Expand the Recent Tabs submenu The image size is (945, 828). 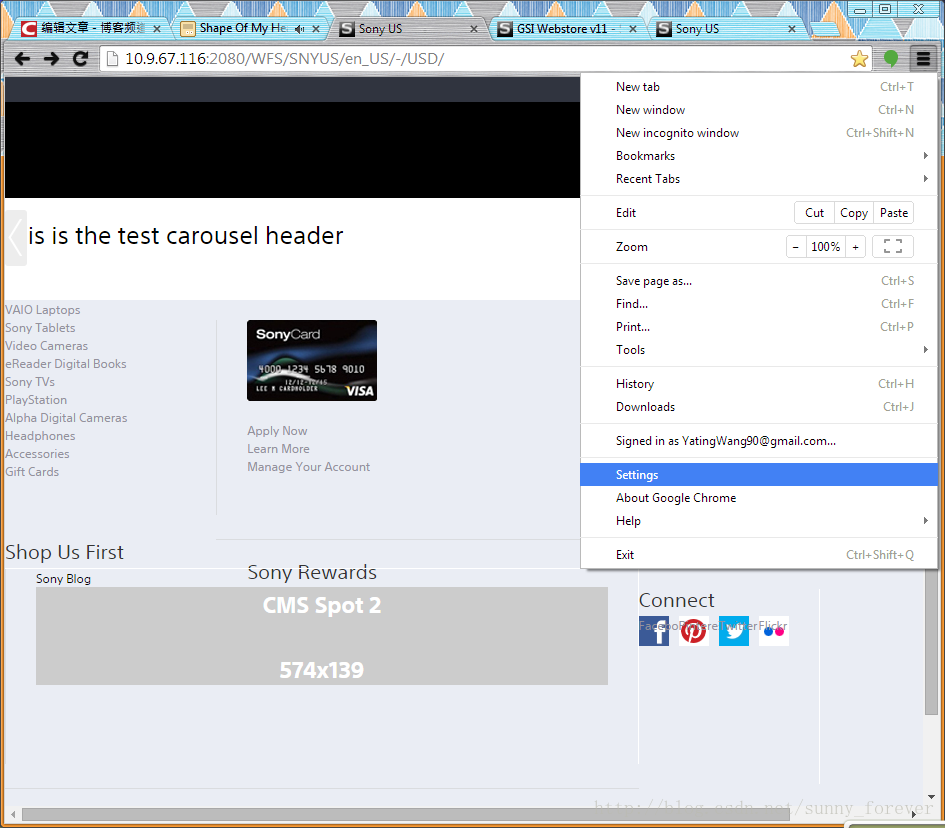pyautogui.click(x=758, y=178)
